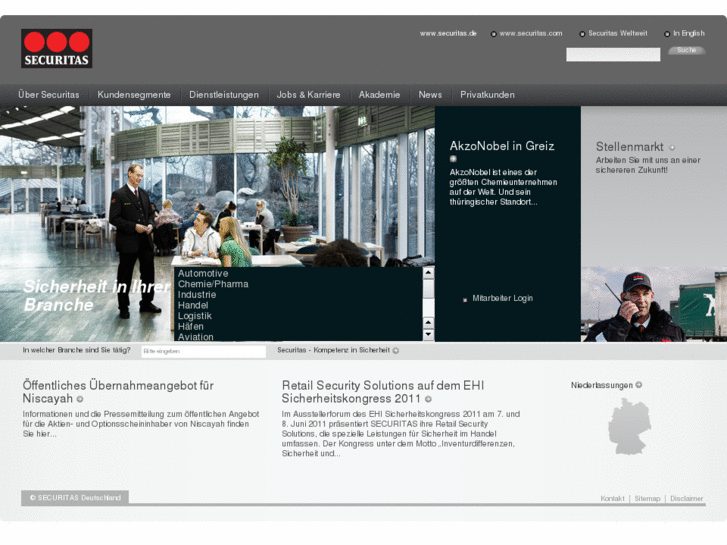Open the www.securitas.de link
The height and width of the screenshot is (545, 727).
pyautogui.click(x=448, y=33)
